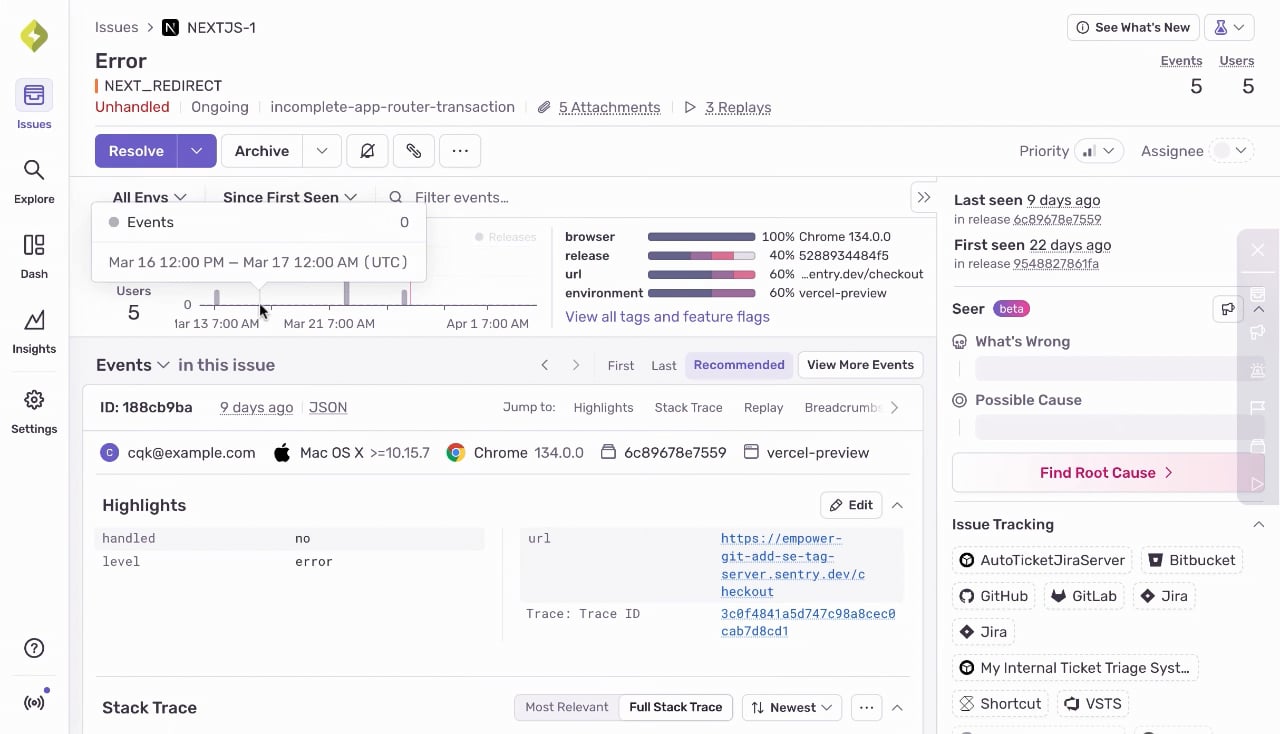
Task: Open Insights in the sidebar
Action: 34,331
